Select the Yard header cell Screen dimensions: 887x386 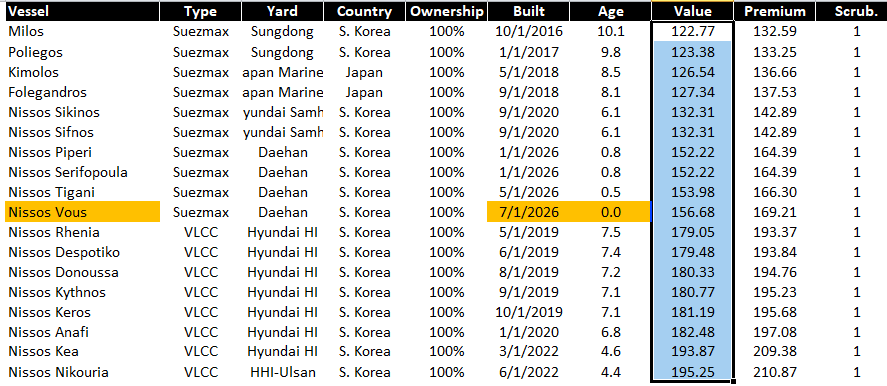[x=282, y=11]
